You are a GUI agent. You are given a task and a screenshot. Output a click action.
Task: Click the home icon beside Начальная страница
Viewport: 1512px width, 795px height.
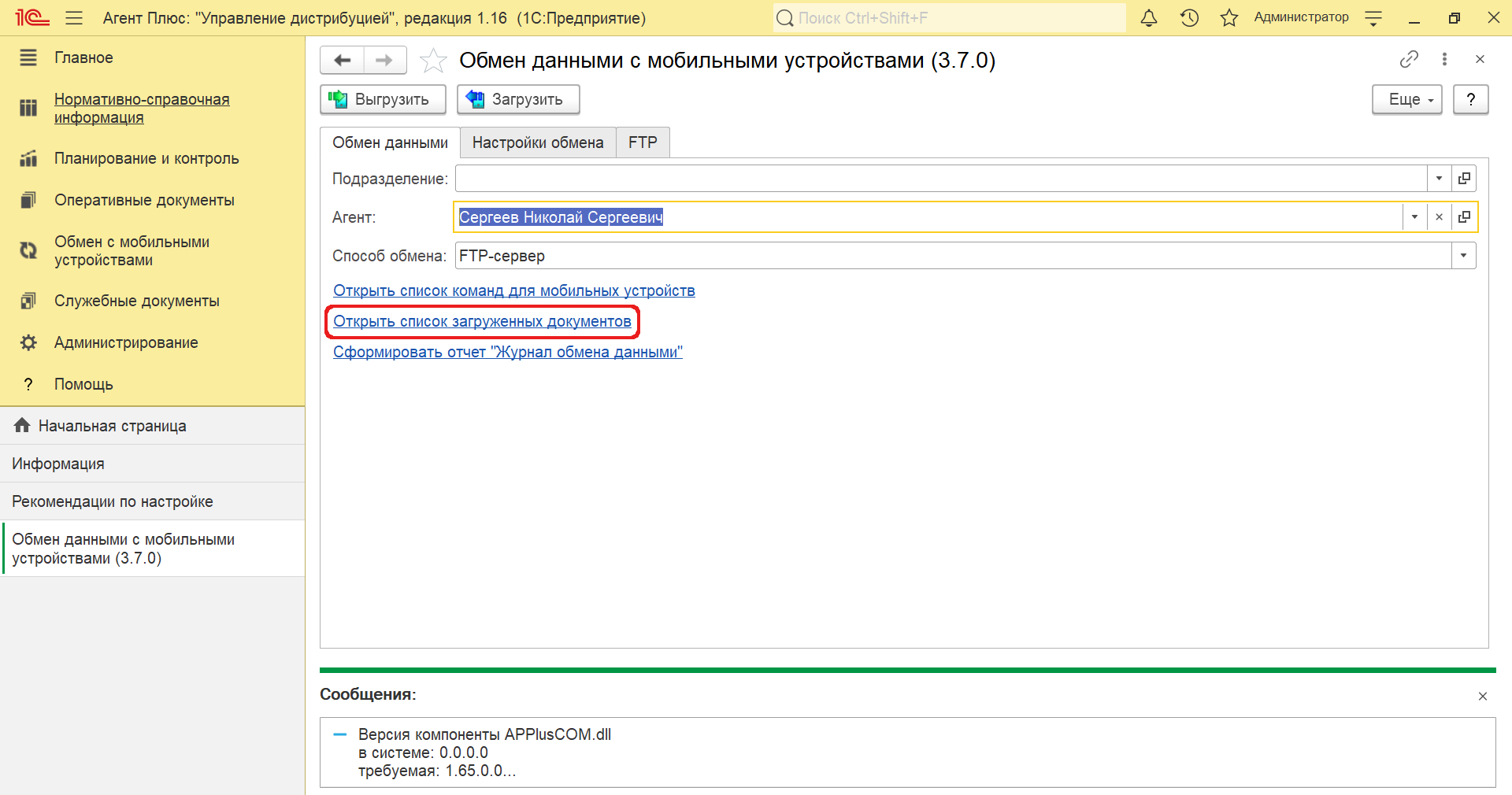pyautogui.click(x=22, y=425)
